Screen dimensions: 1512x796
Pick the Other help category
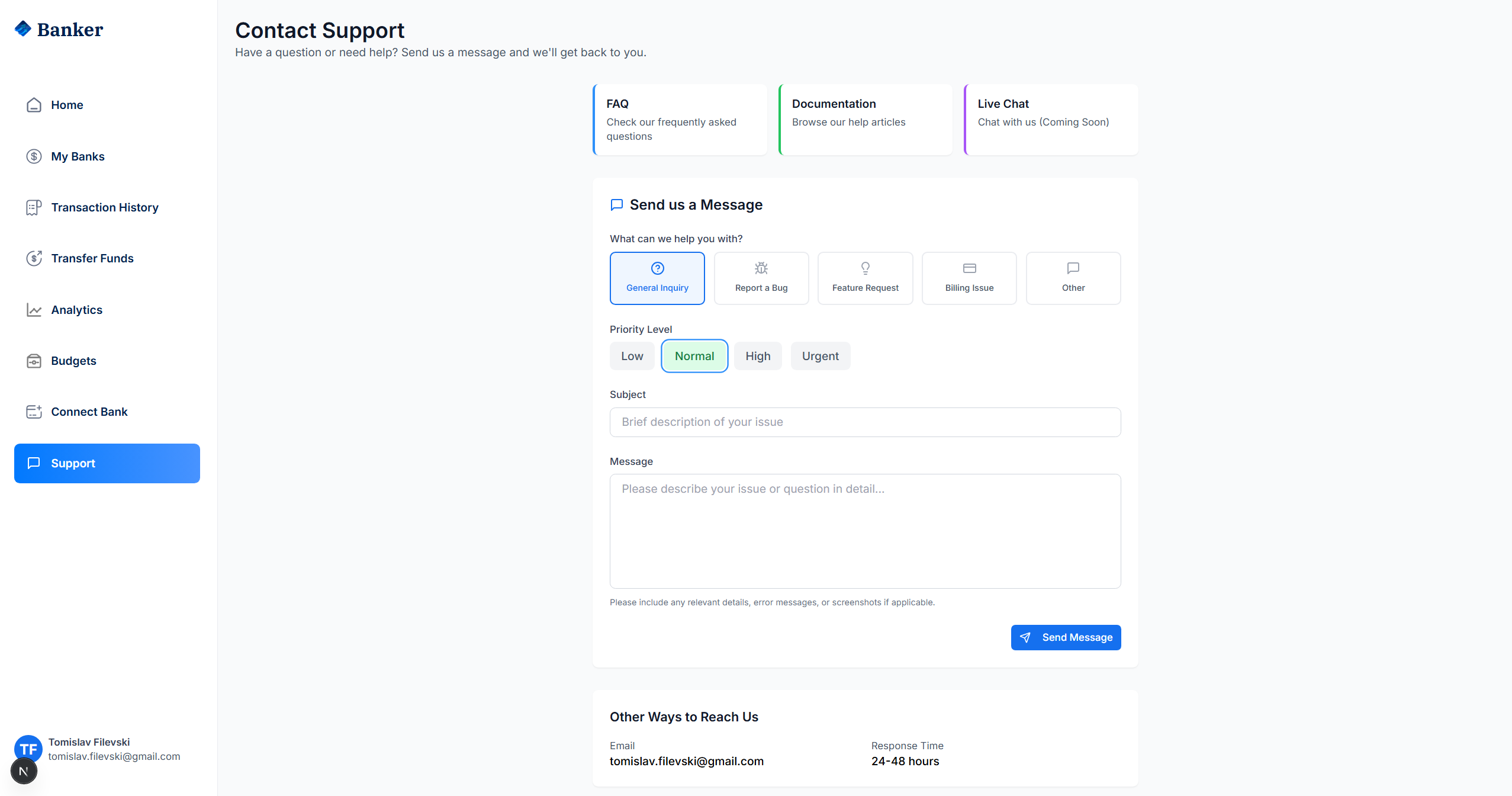[x=1073, y=278]
